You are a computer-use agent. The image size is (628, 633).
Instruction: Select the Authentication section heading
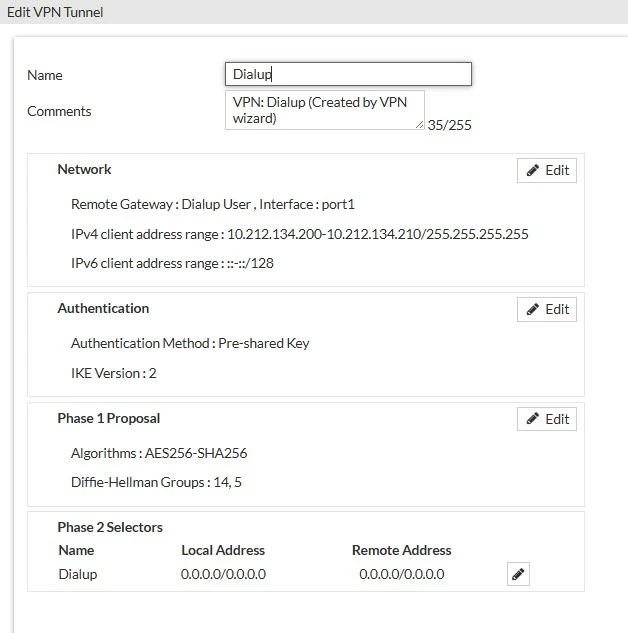click(x=103, y=308)
